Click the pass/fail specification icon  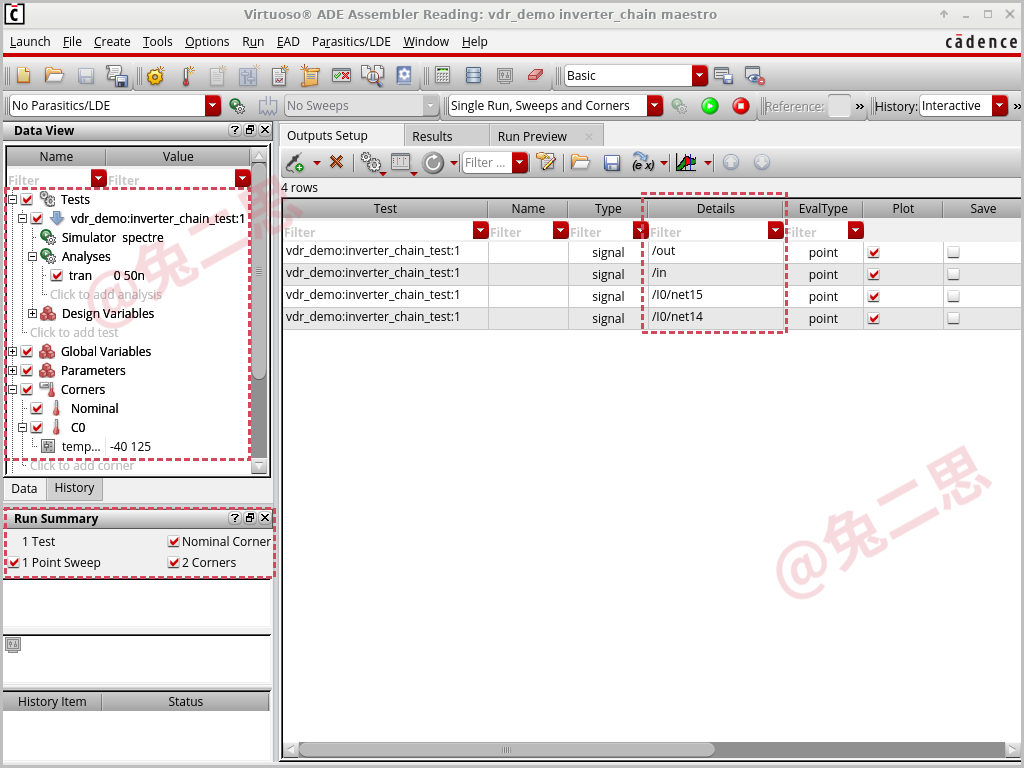(342, 76)
